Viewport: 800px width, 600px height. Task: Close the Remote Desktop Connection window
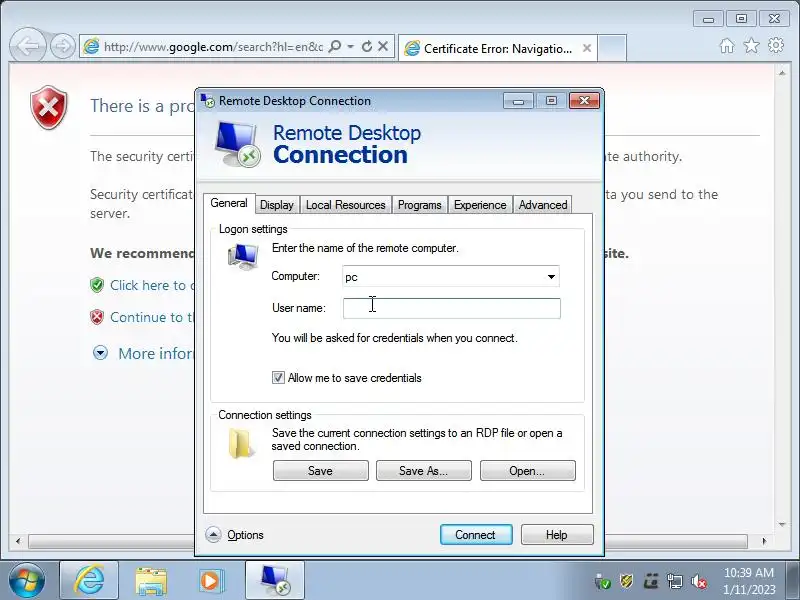click(x=584, y=101)
